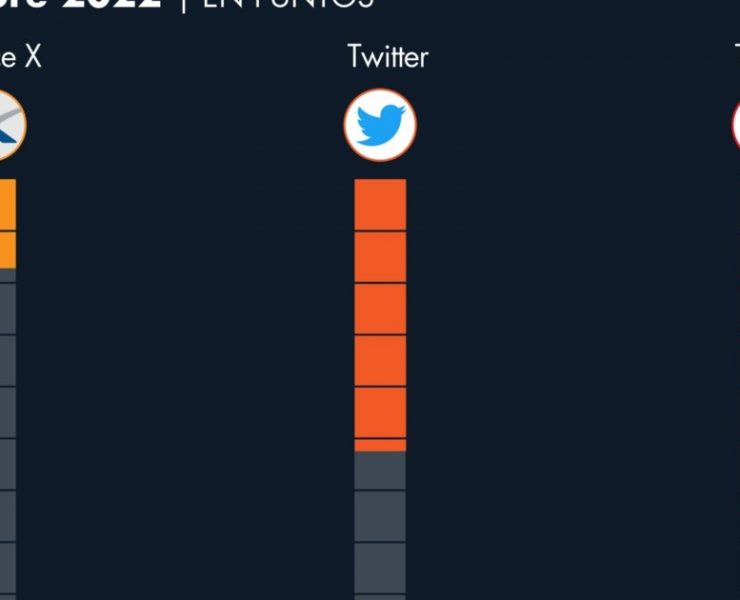Click the fifth full orange Twitter bar segment

point(380,412)
